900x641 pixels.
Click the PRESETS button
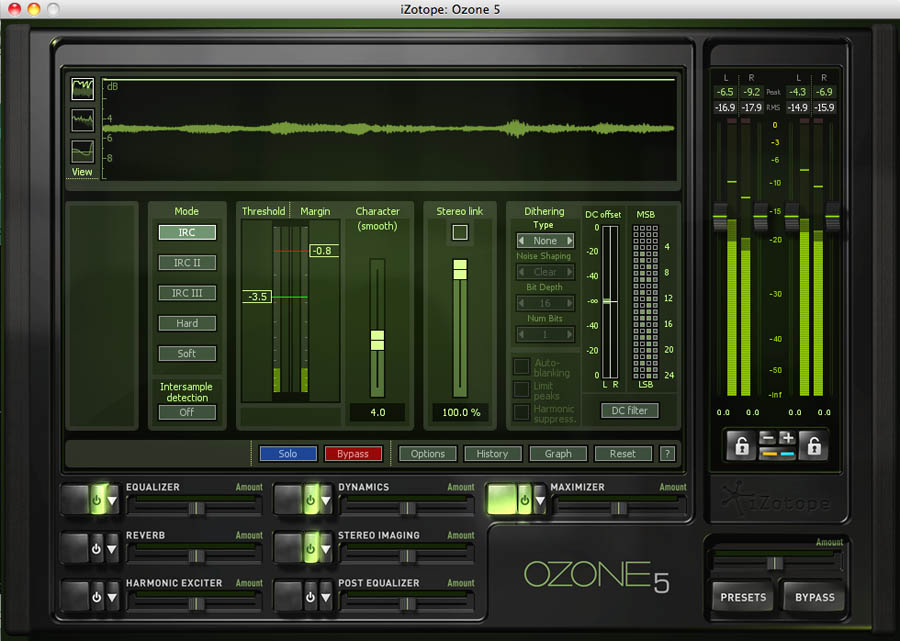[x=743, y=597]
